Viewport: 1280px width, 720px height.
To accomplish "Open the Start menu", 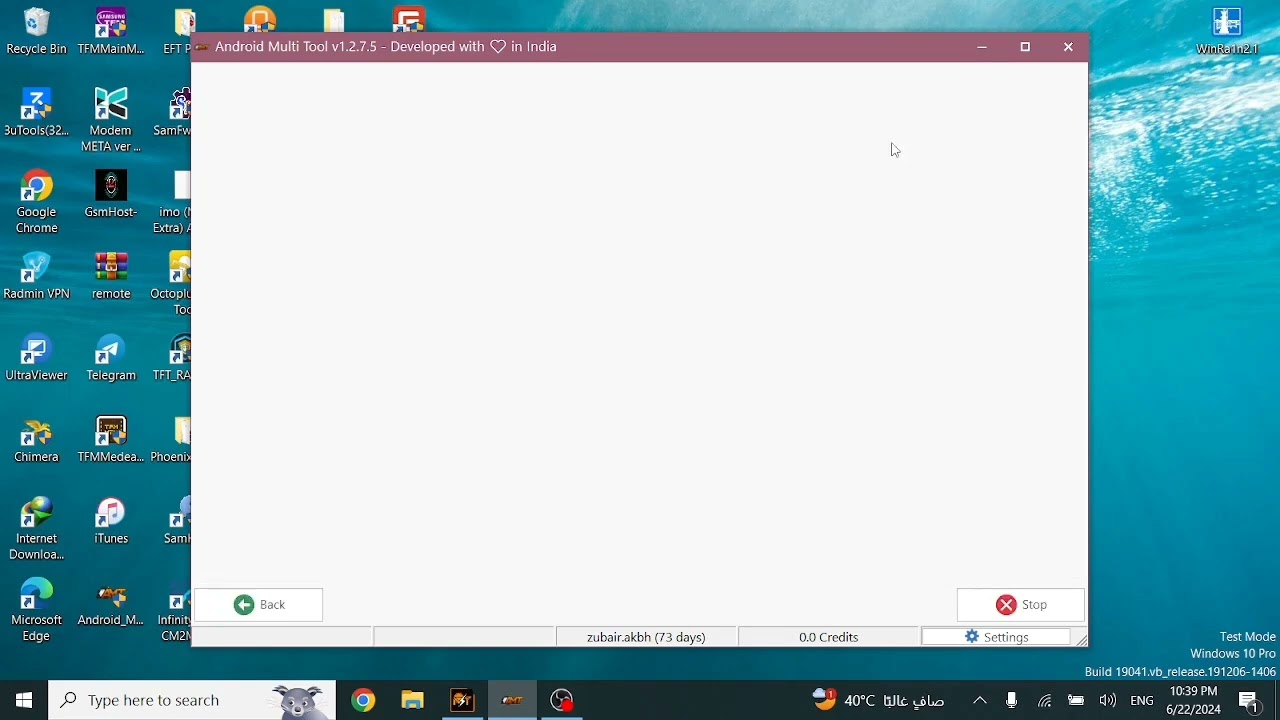I will [x=23, y=700].
